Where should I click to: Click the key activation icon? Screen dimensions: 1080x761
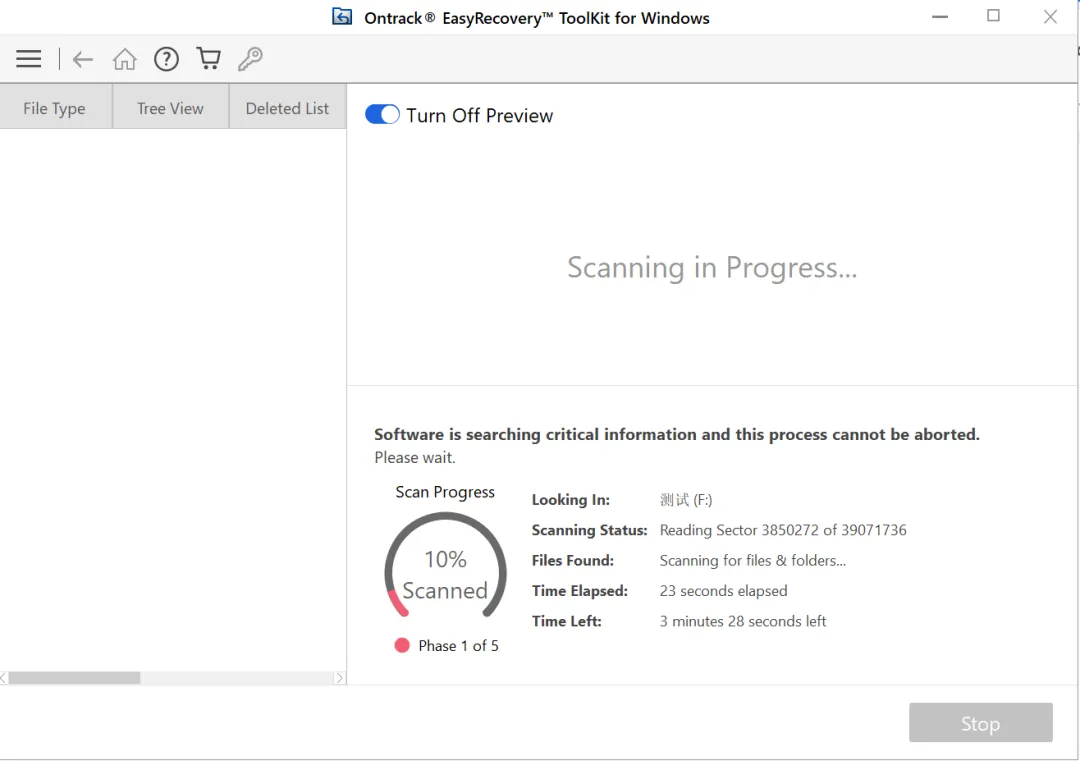click(x=250, y=59)
